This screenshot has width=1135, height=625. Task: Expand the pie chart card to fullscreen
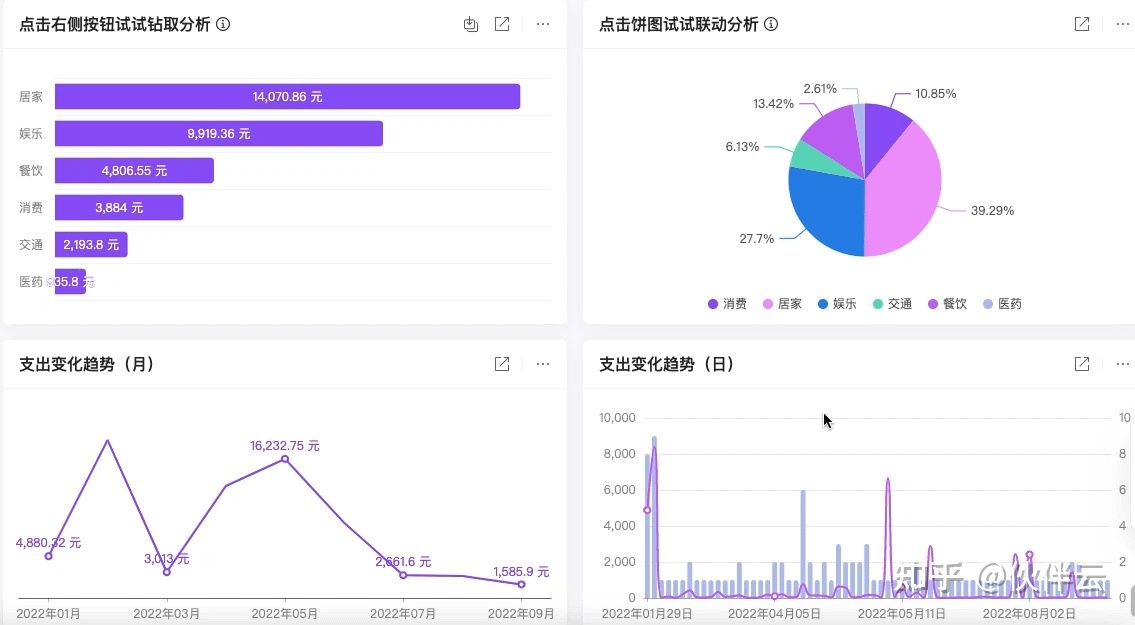pyautogui.click(x=1081, y=24)
